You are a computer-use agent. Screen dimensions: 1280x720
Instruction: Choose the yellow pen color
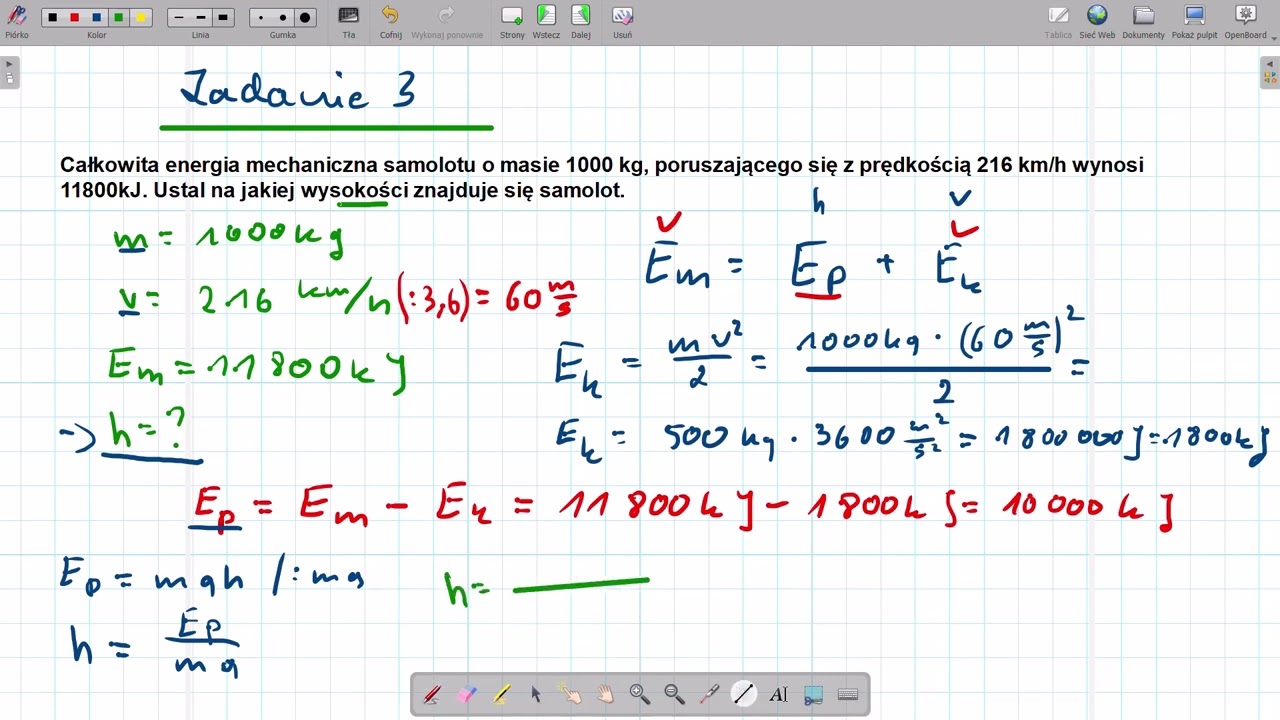pyautogui.click(x=141, y=18)
